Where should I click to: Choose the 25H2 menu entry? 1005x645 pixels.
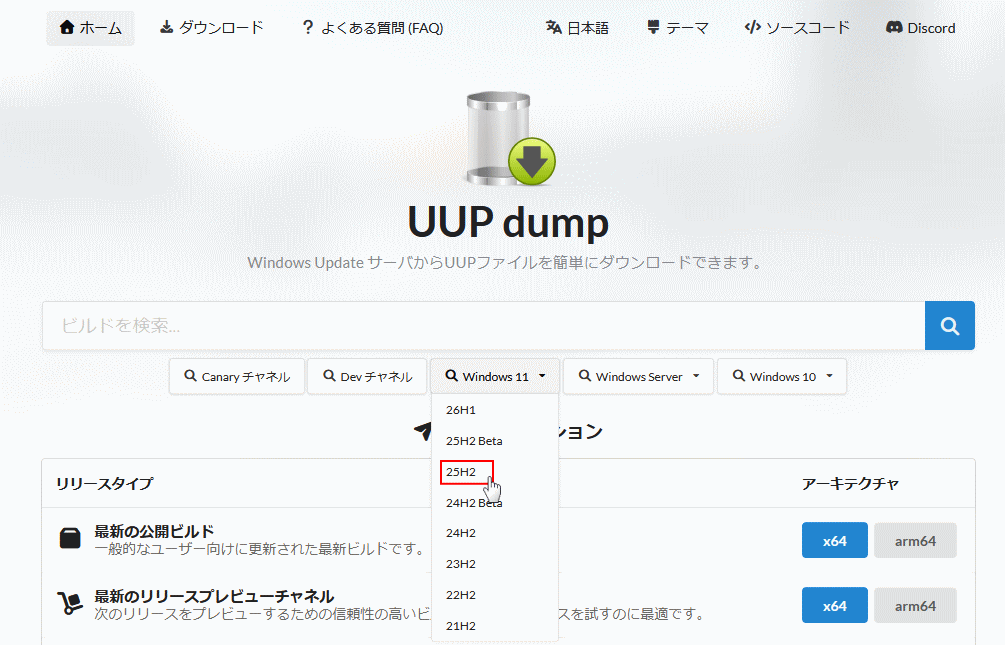[495, 472]
